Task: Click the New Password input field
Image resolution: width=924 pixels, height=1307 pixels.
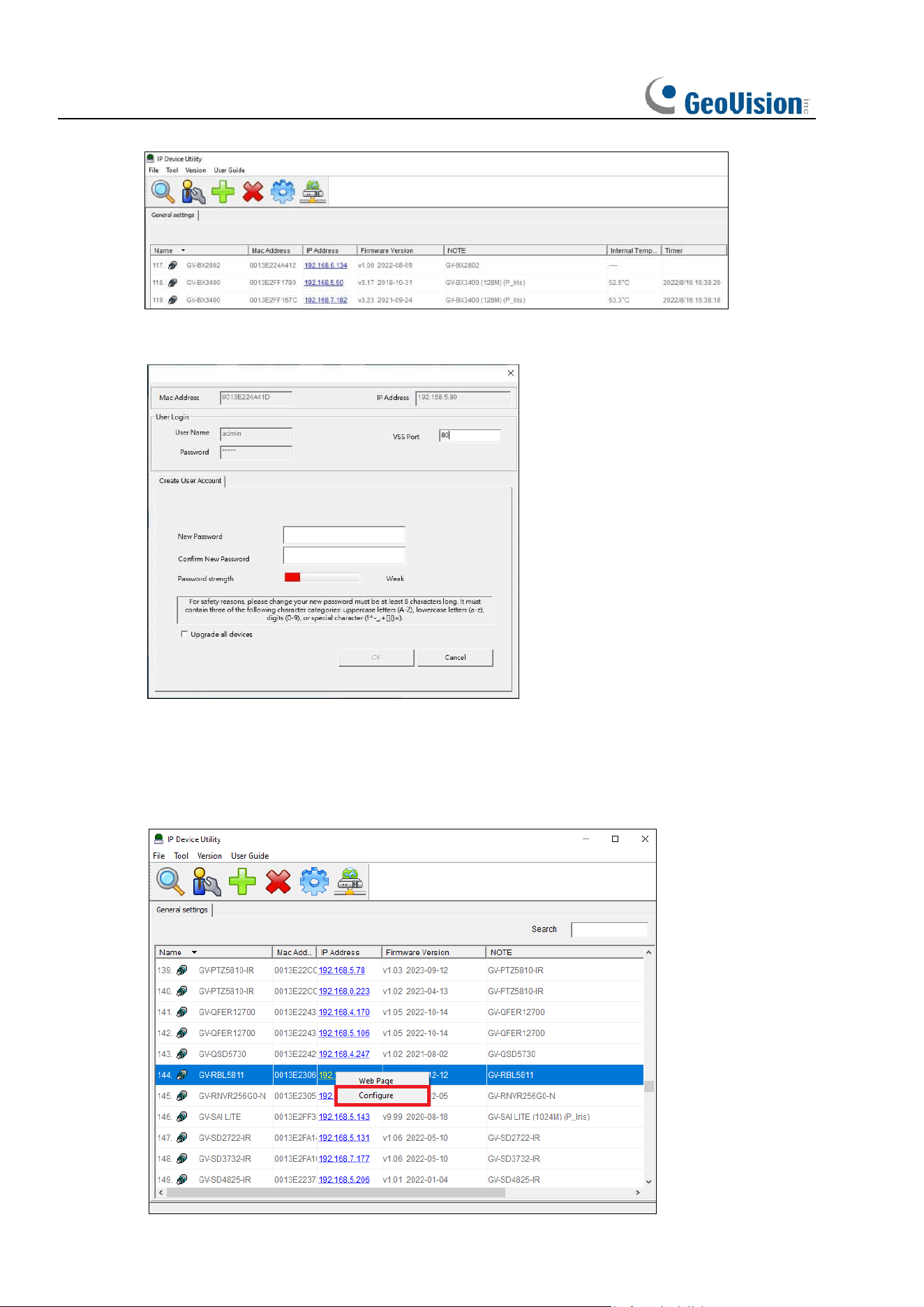Action: [344, 536]
